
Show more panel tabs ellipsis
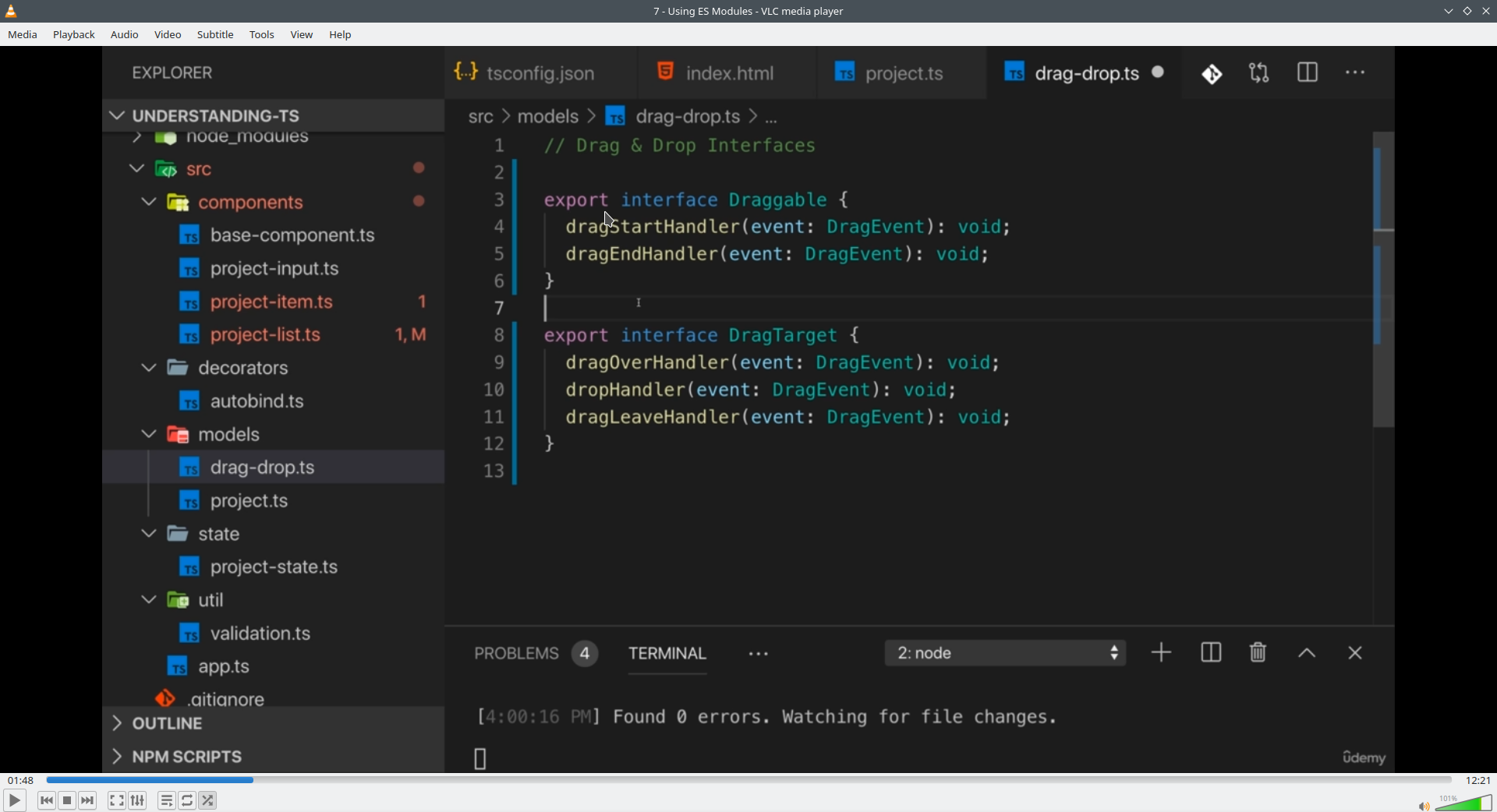tap(759, 655)
